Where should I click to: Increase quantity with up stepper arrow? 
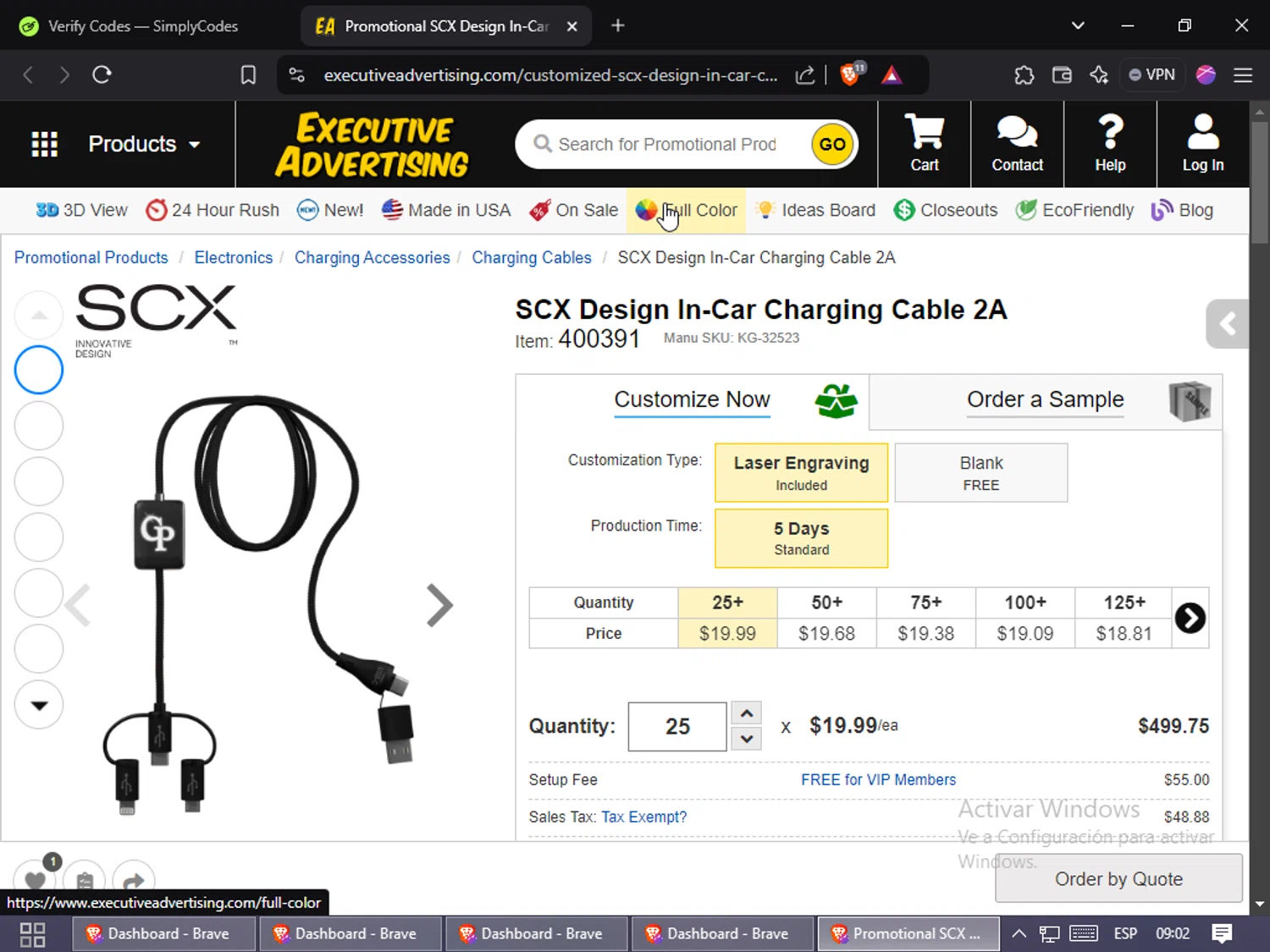[x=747, y=713]
